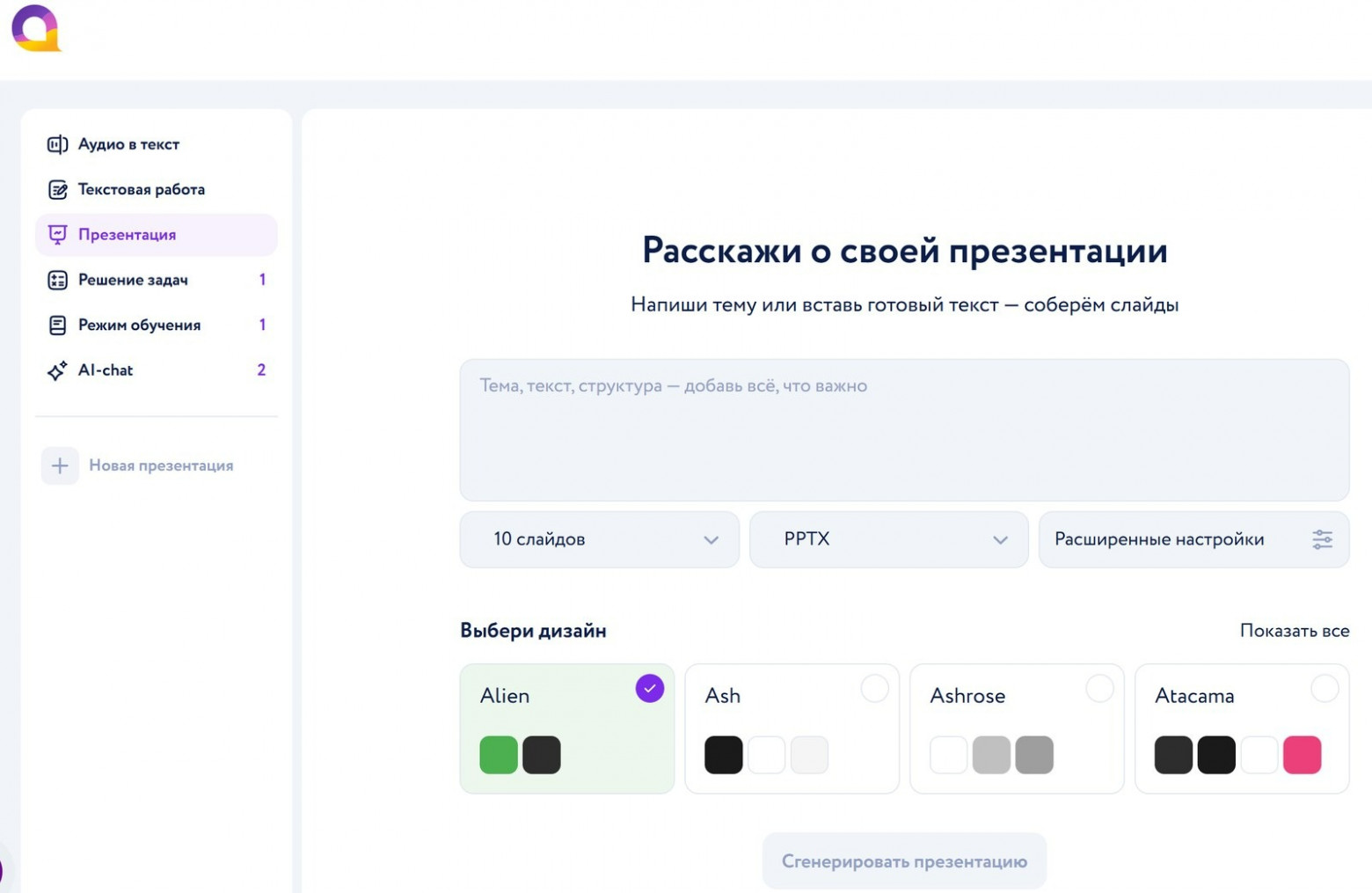This screenshot has height=893, width=1372.
Task: Click the light gray swatch in Ashrose
Action: pos(991,755)
